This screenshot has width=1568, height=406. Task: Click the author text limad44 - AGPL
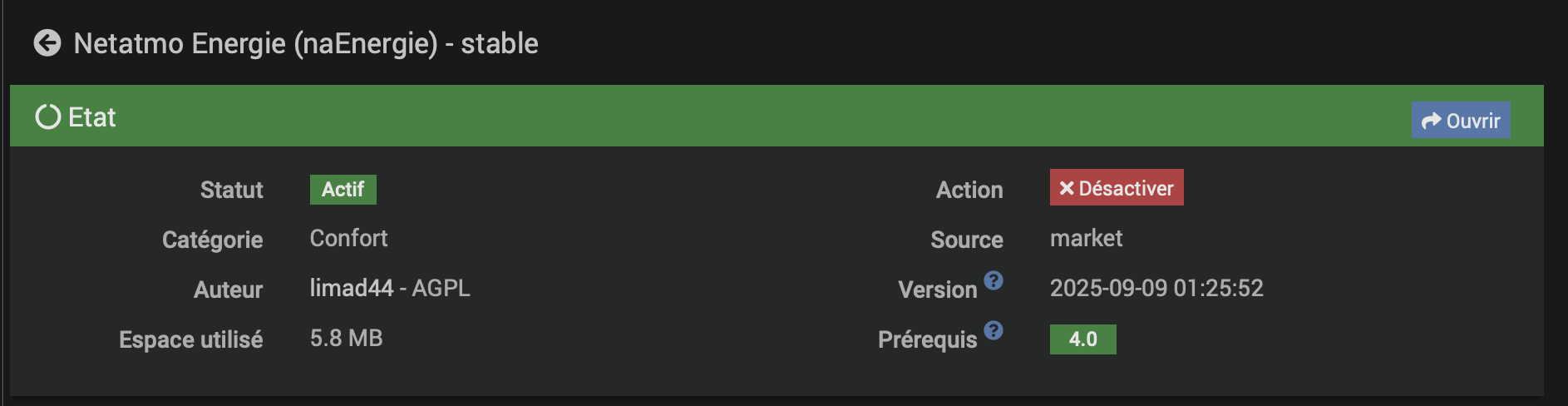click(x=389, y=288)
